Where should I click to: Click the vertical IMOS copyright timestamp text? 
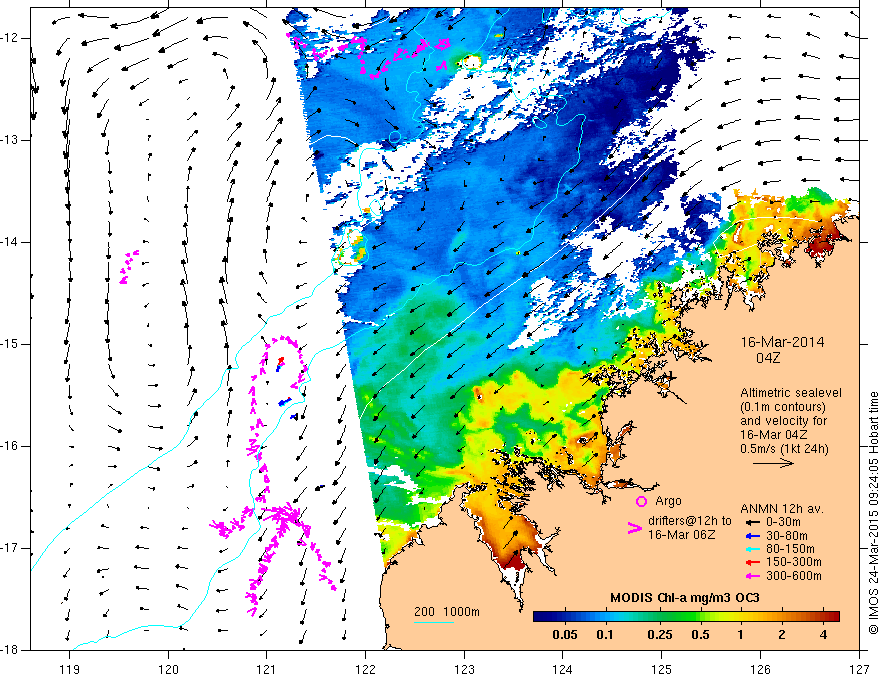click(873, 514)
